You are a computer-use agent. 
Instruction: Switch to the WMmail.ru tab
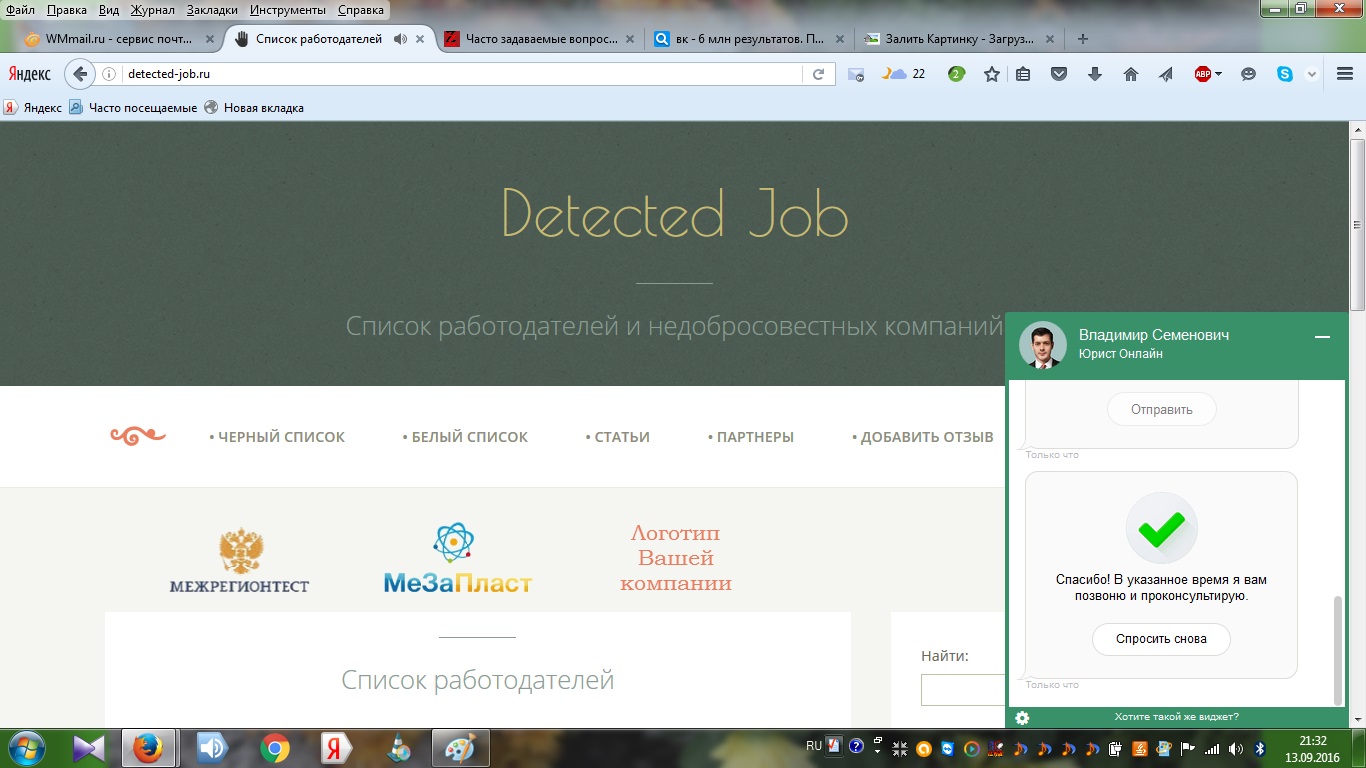[118, 39]
